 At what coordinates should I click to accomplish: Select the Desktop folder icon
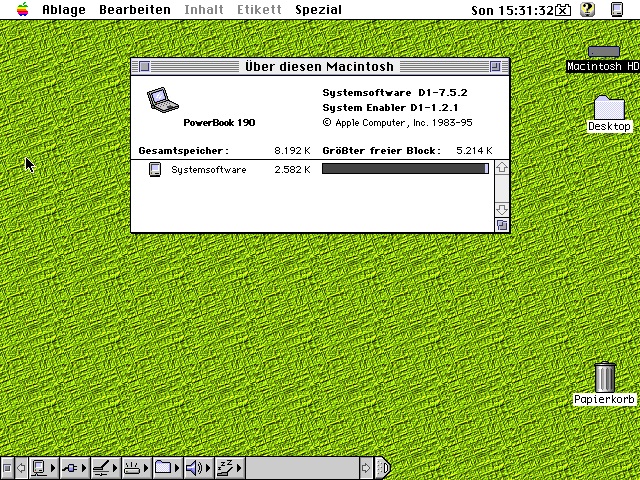[x=609, y=107]
